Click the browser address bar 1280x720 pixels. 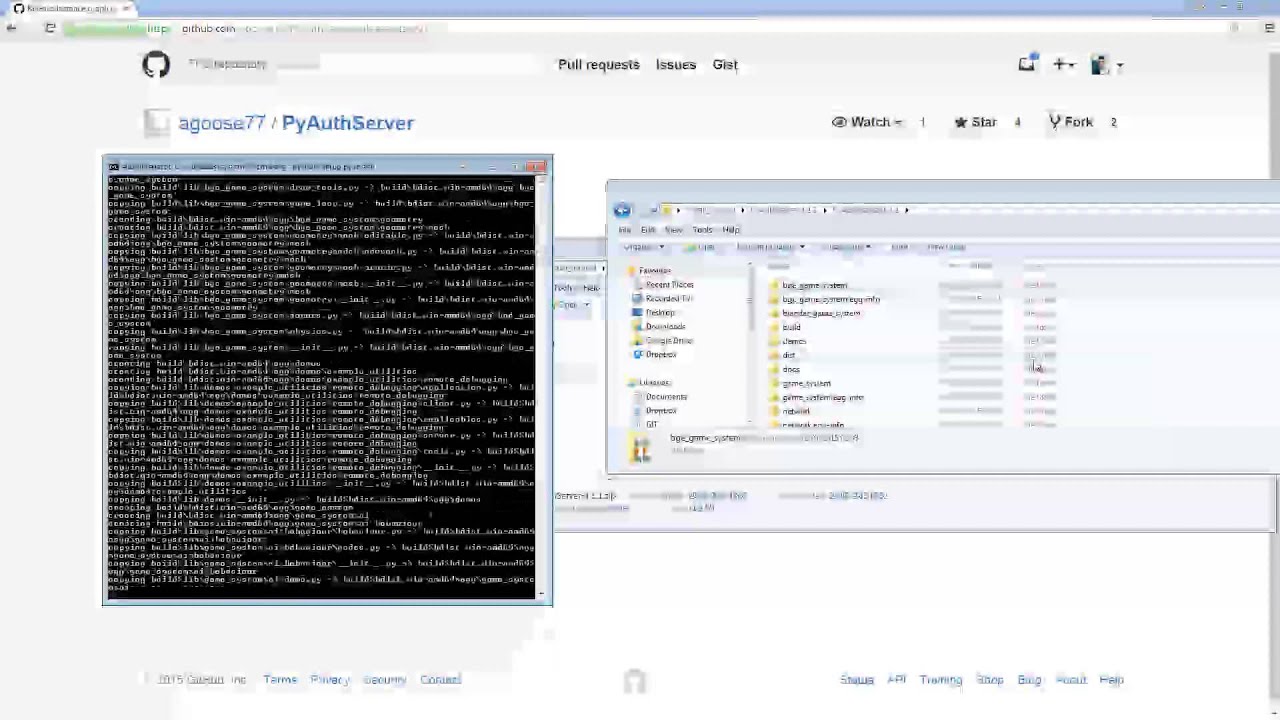[640, 29]
